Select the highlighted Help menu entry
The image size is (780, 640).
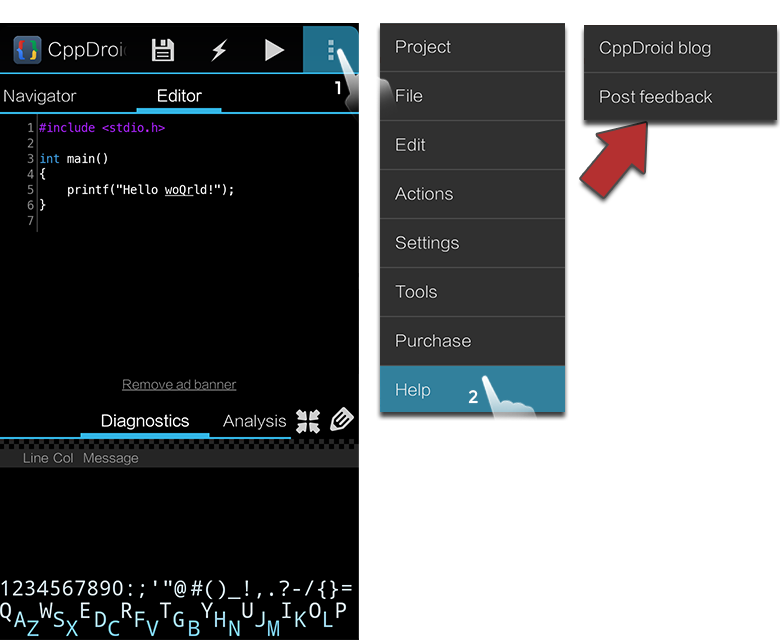click(x=472, y=389)
